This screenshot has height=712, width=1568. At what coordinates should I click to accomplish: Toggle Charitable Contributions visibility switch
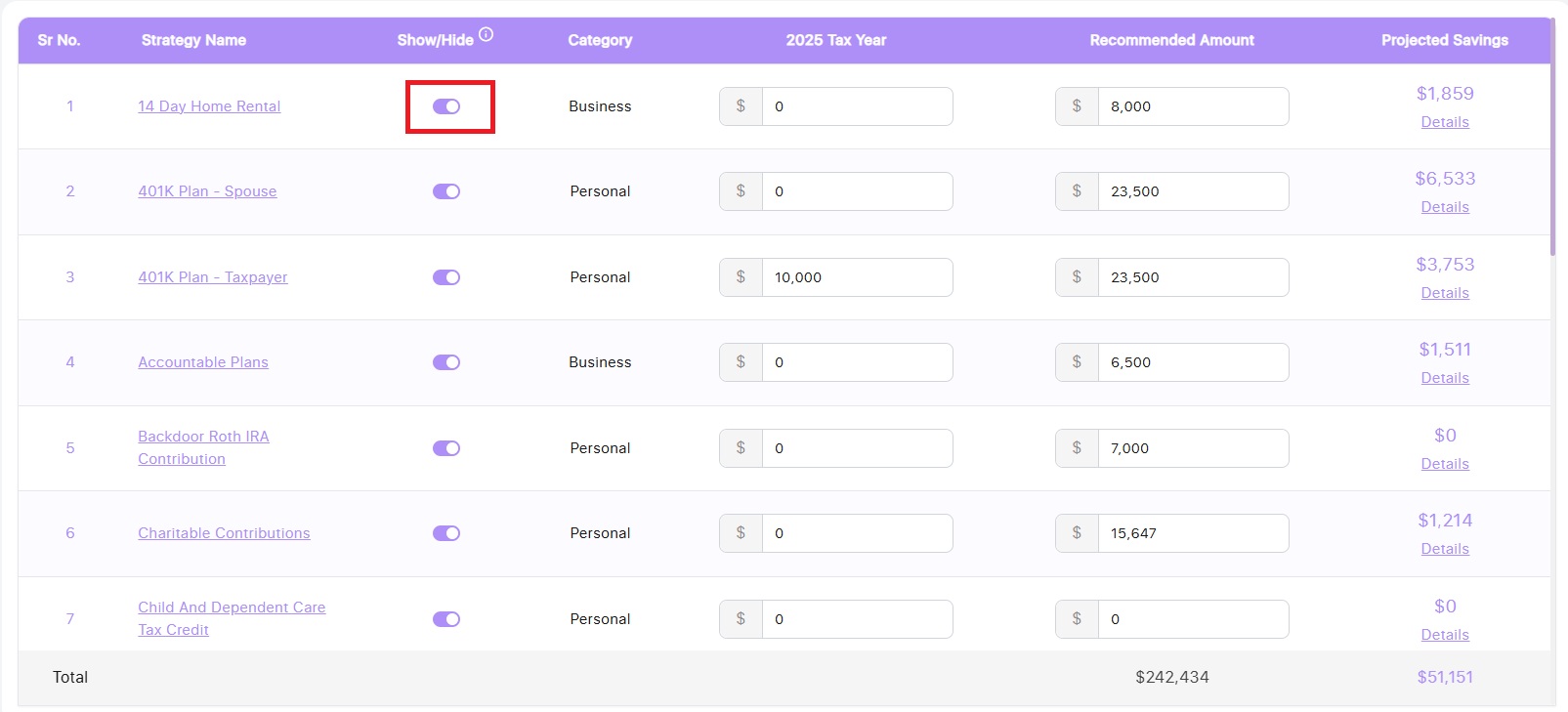coord(446,533)
